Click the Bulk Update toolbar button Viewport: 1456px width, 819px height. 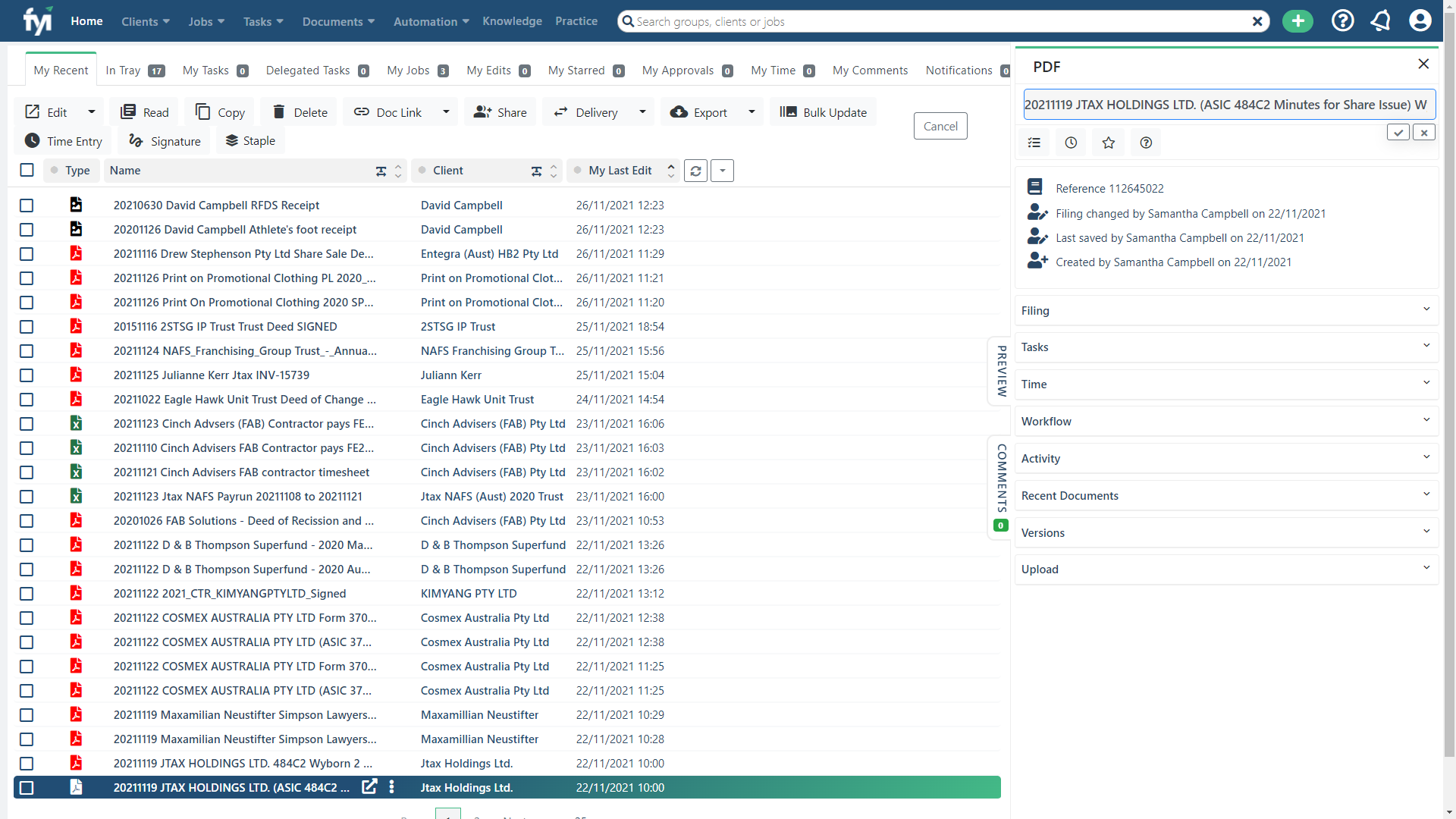[x=823, y=112]
